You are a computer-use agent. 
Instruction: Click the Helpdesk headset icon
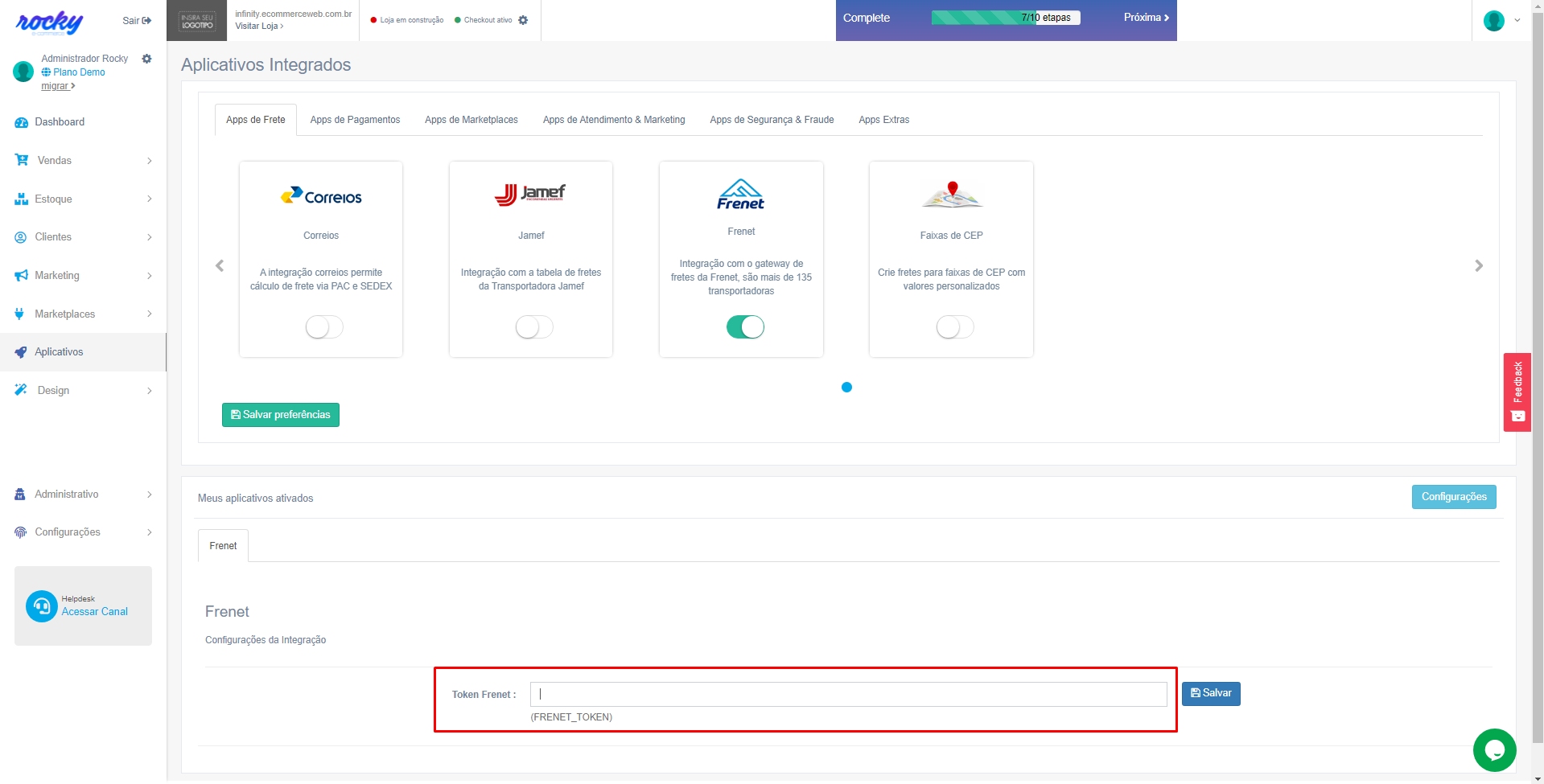(41, 606)
